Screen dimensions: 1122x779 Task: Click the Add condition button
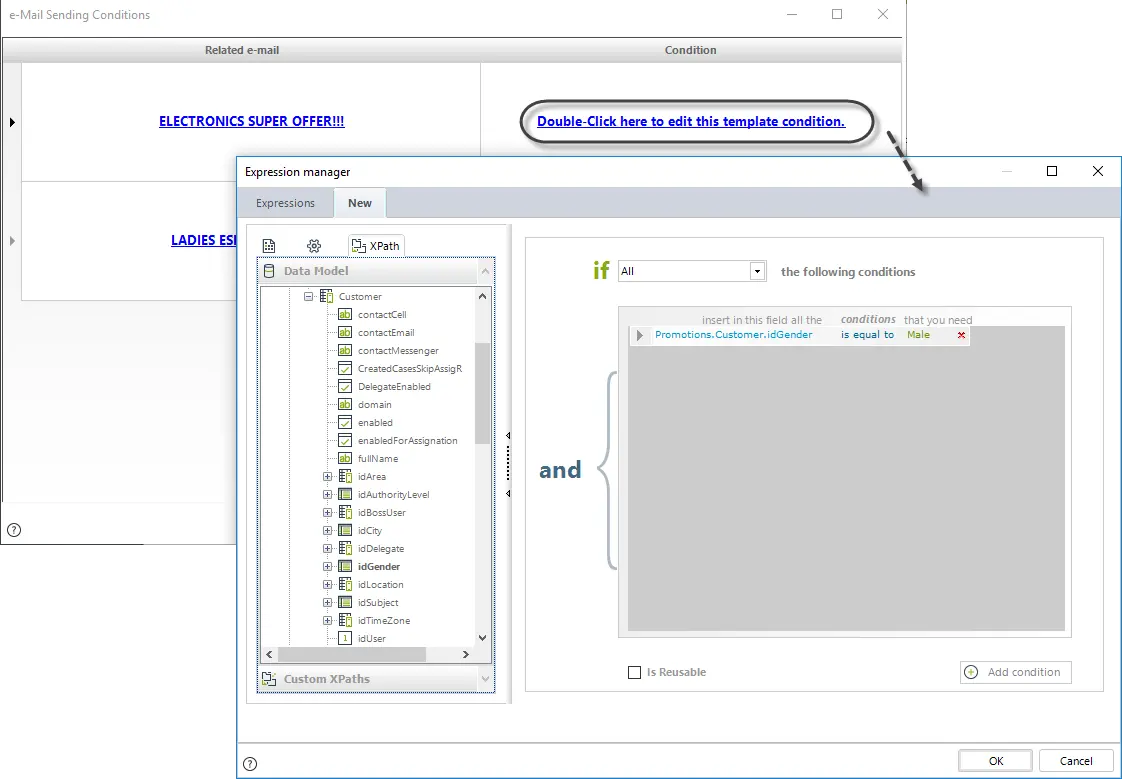[x=1015, y=672]
